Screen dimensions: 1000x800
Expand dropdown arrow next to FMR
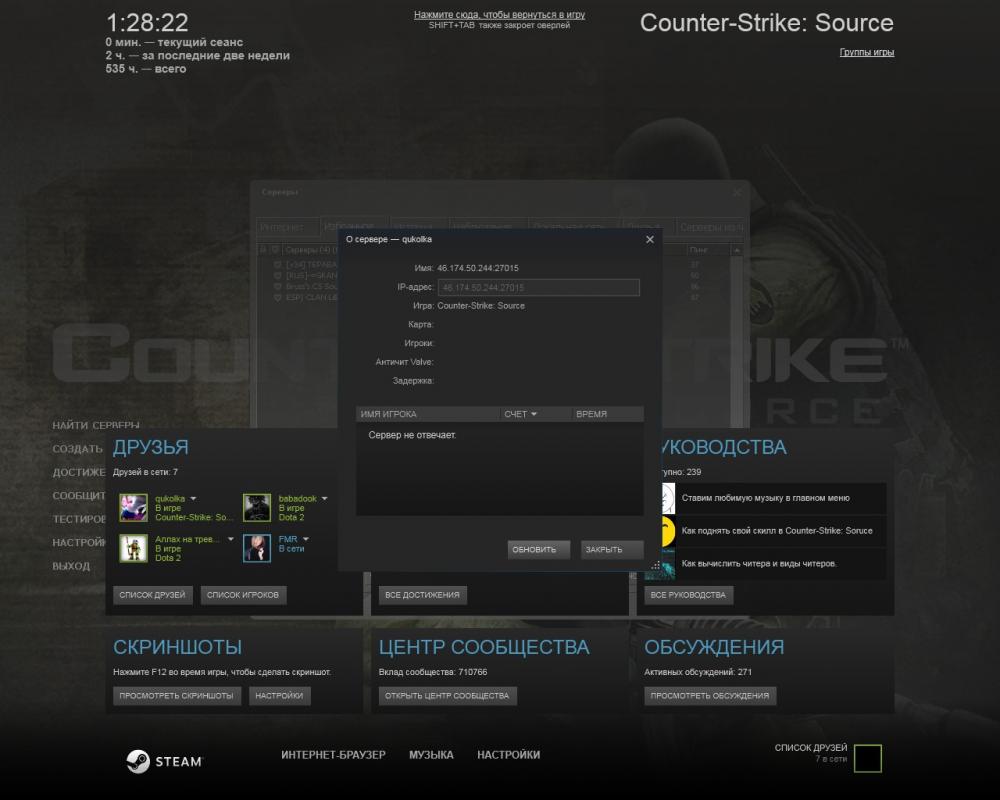coord(306,540)
